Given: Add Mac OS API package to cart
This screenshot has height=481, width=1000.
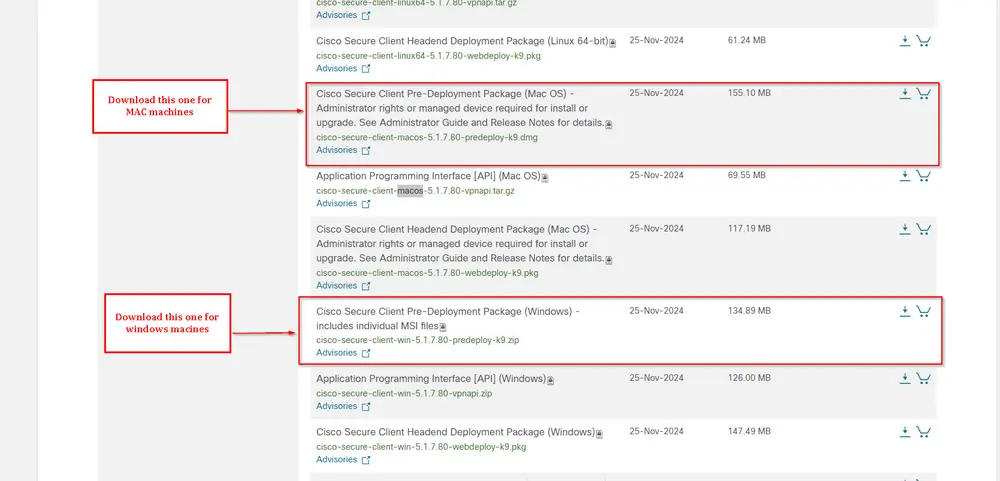Looking at the screenshot, I should [923, 175].
